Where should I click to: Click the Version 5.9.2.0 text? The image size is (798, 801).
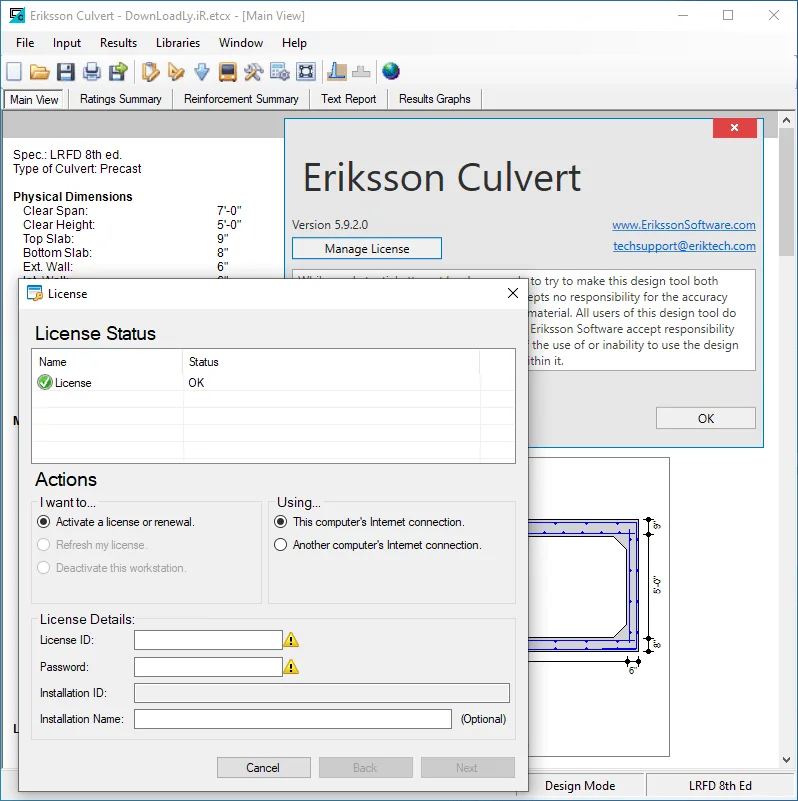click(330, 225)
